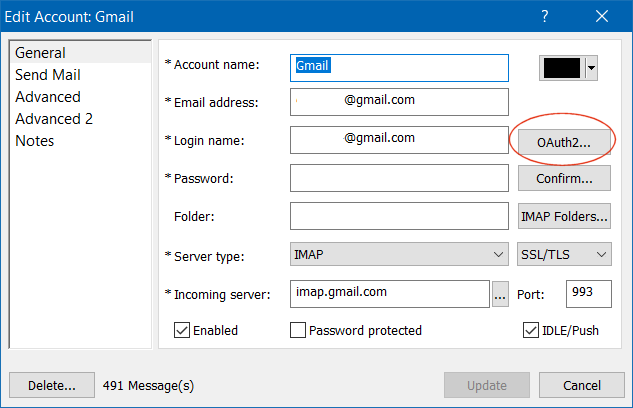Screen dimensions: 633x408
Task: Enable the Password protected checkbox
Action: [x=298, y=330]
